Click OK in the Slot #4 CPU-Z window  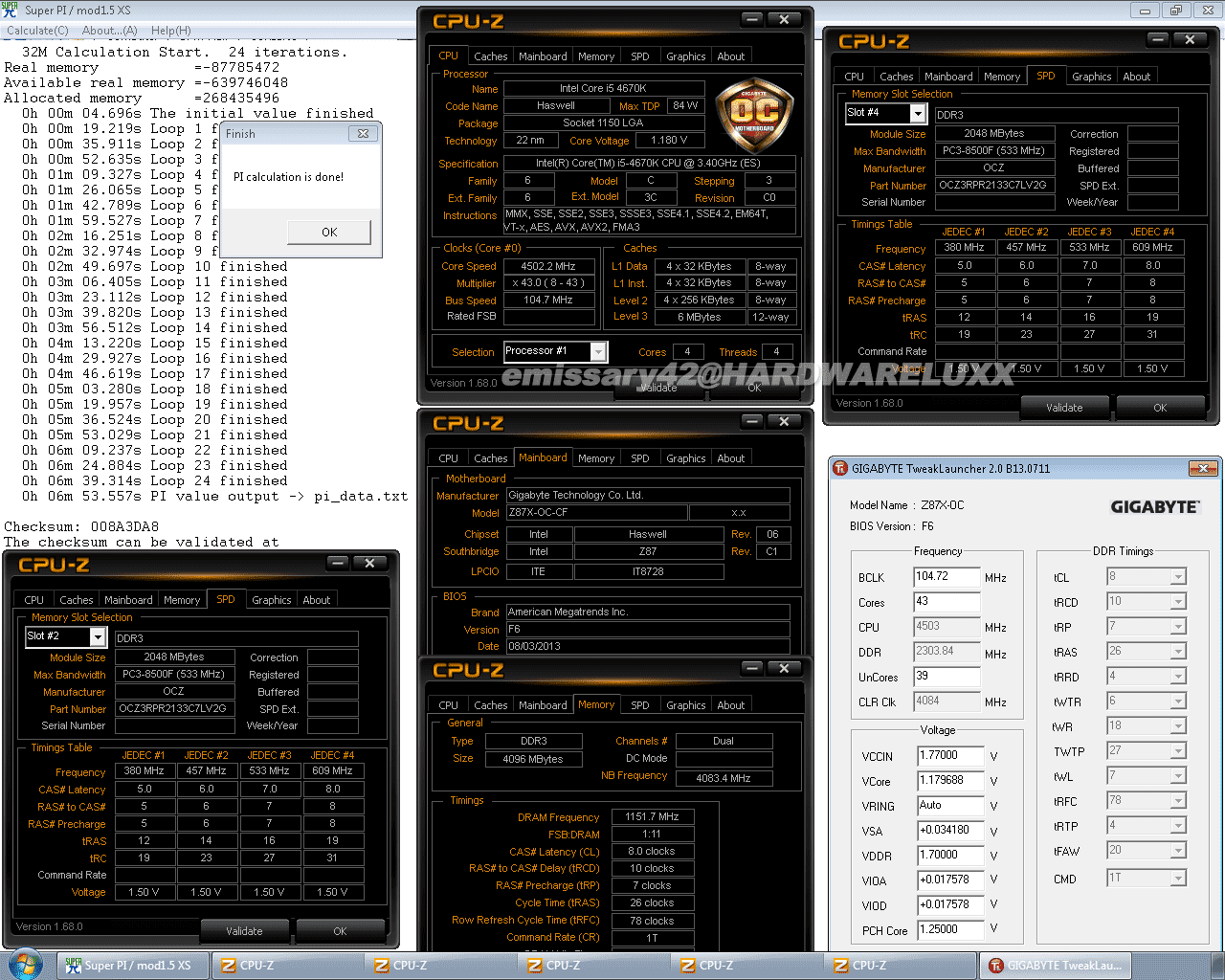(x=1160, y=408)
